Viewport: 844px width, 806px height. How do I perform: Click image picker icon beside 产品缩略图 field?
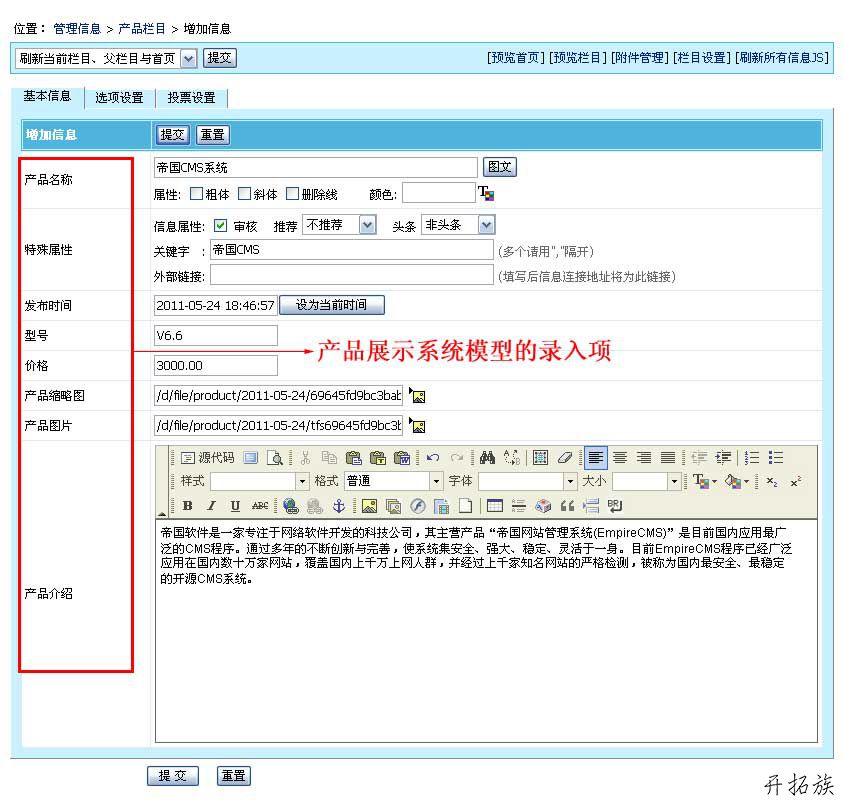(417, 395)
